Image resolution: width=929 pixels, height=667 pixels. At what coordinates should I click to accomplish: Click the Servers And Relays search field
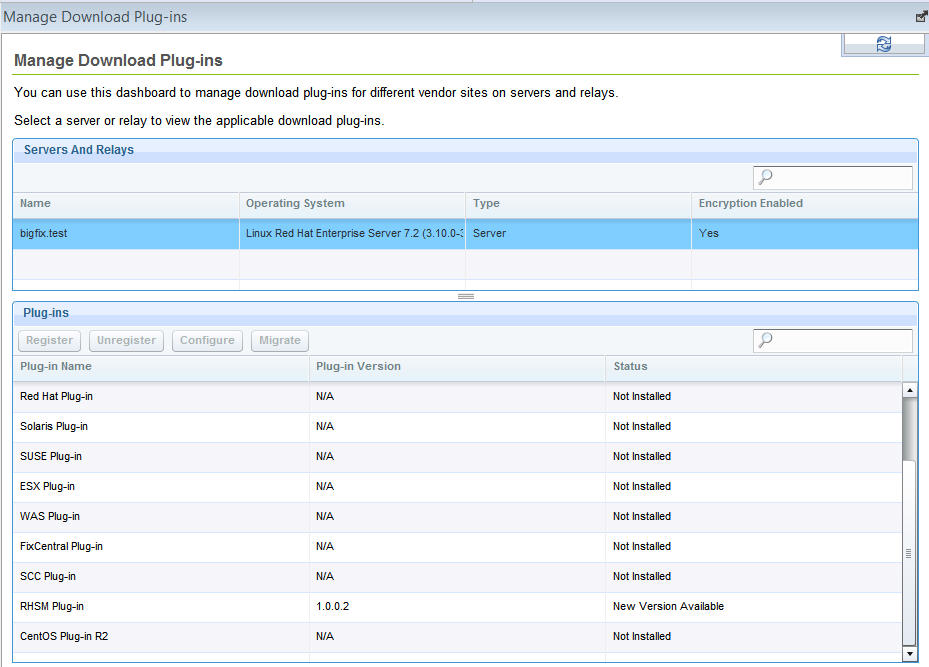[840, 177]
